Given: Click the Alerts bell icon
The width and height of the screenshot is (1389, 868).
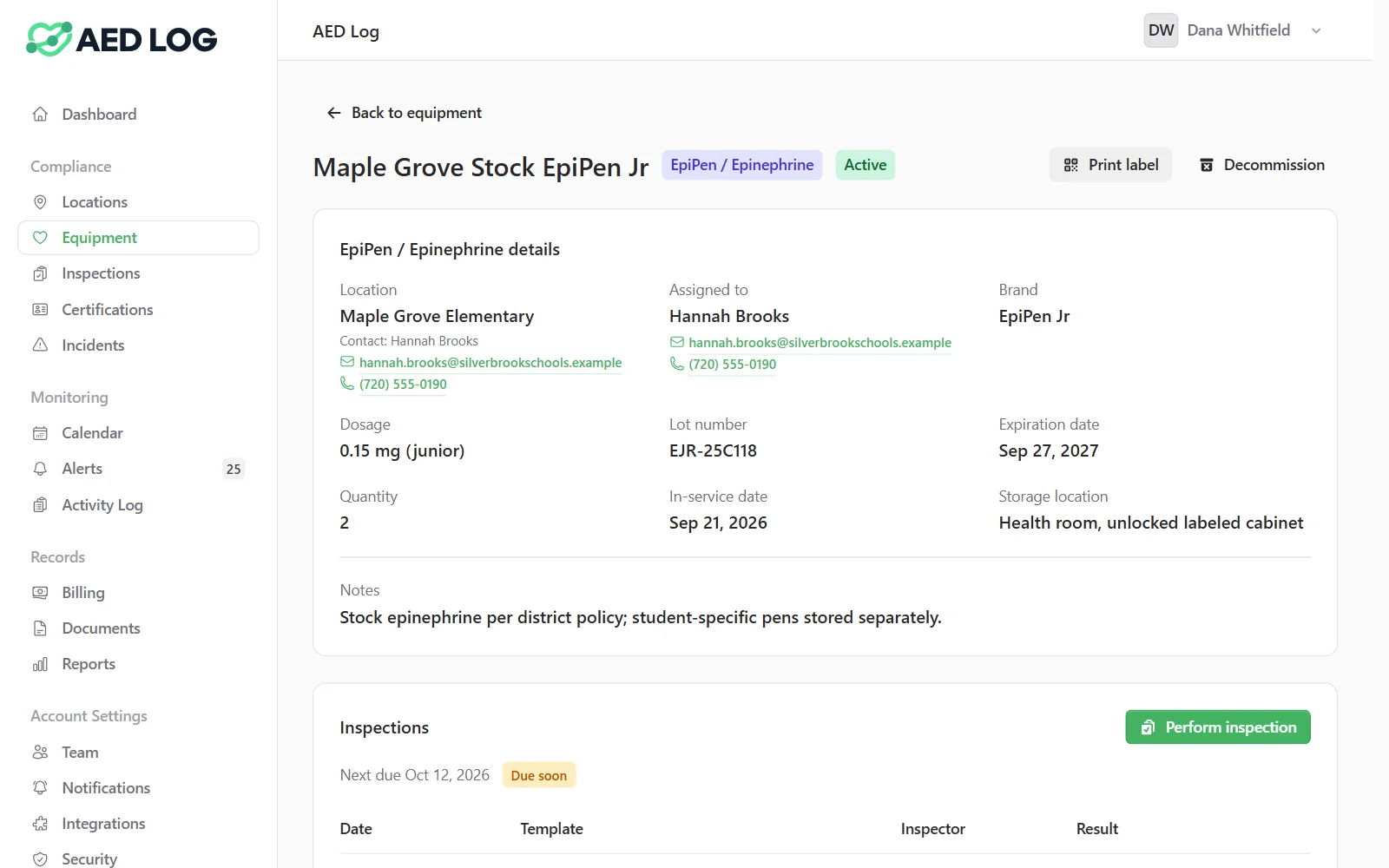Looking at the screenshot, I should pyautogui.click(x=40, y=469).
